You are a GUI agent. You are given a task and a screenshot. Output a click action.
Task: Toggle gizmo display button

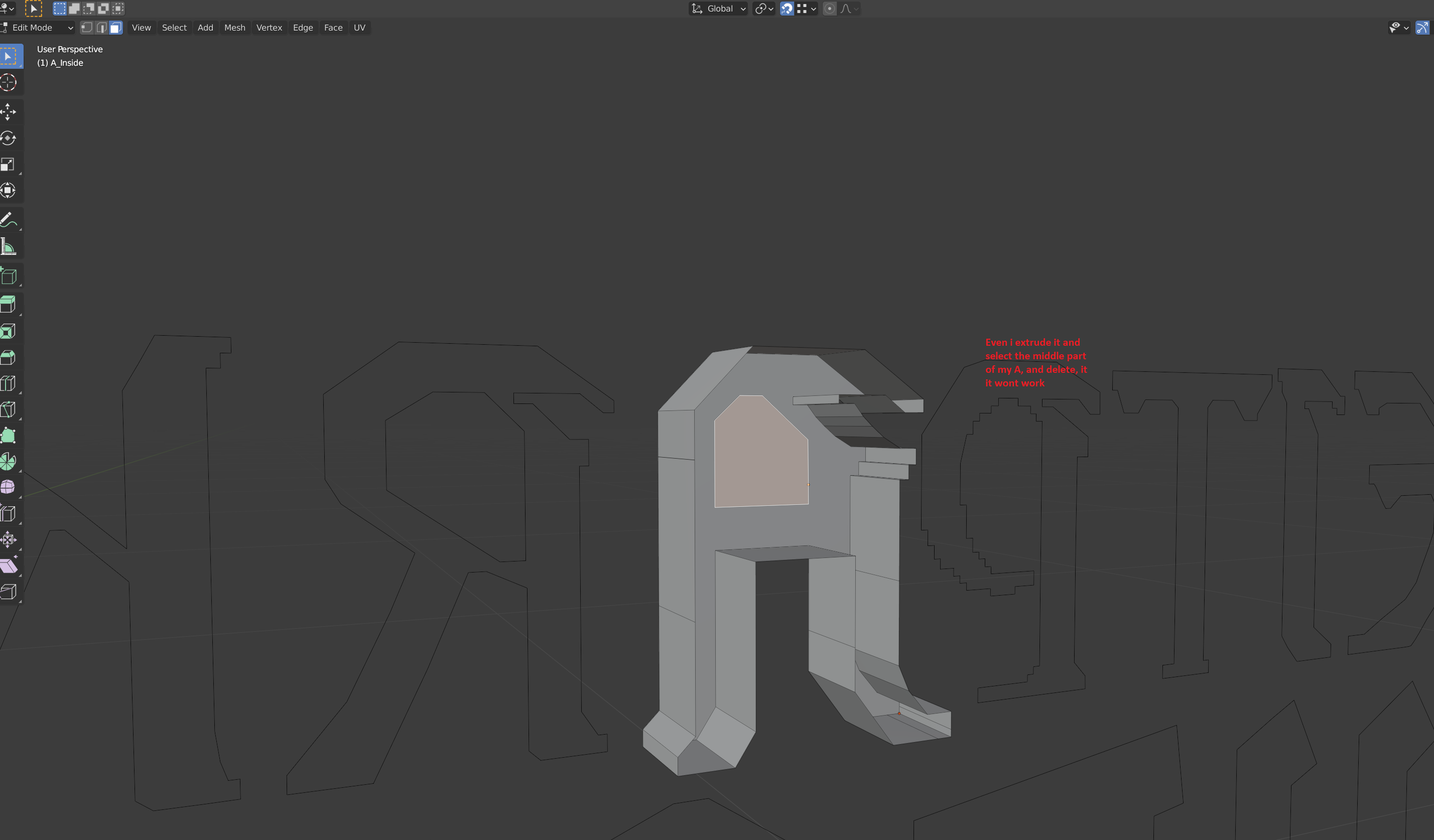(x=1422, y=27)
